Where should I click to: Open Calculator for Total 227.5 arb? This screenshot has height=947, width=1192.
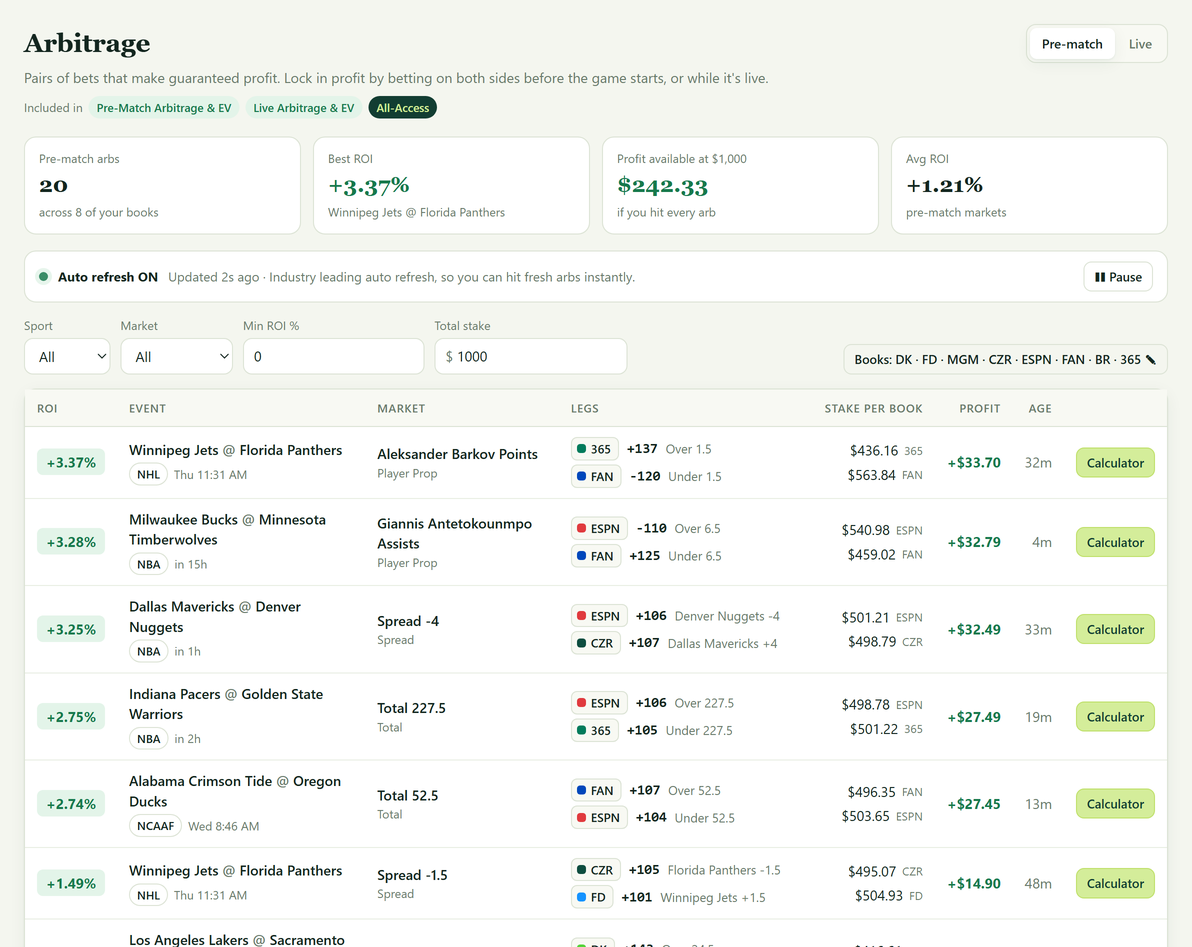1115,717
